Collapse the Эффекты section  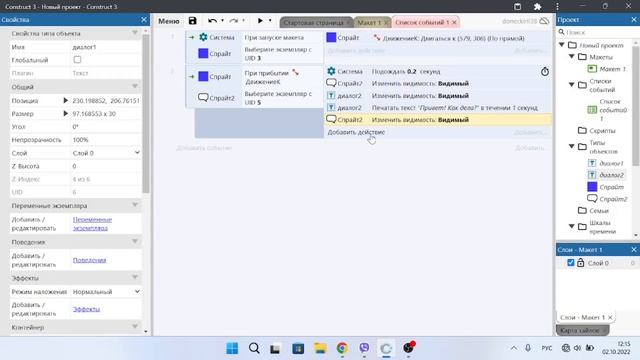click(135, 278)
